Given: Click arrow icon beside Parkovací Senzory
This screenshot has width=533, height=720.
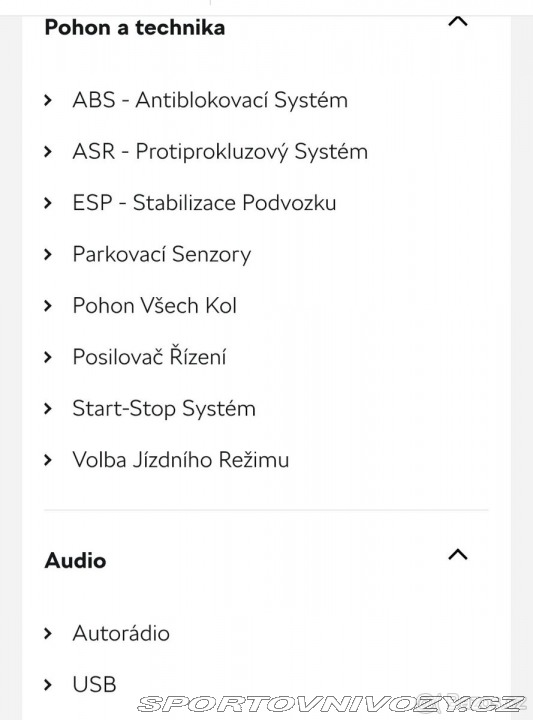Looking at the screenshot, I should point(48,254).
